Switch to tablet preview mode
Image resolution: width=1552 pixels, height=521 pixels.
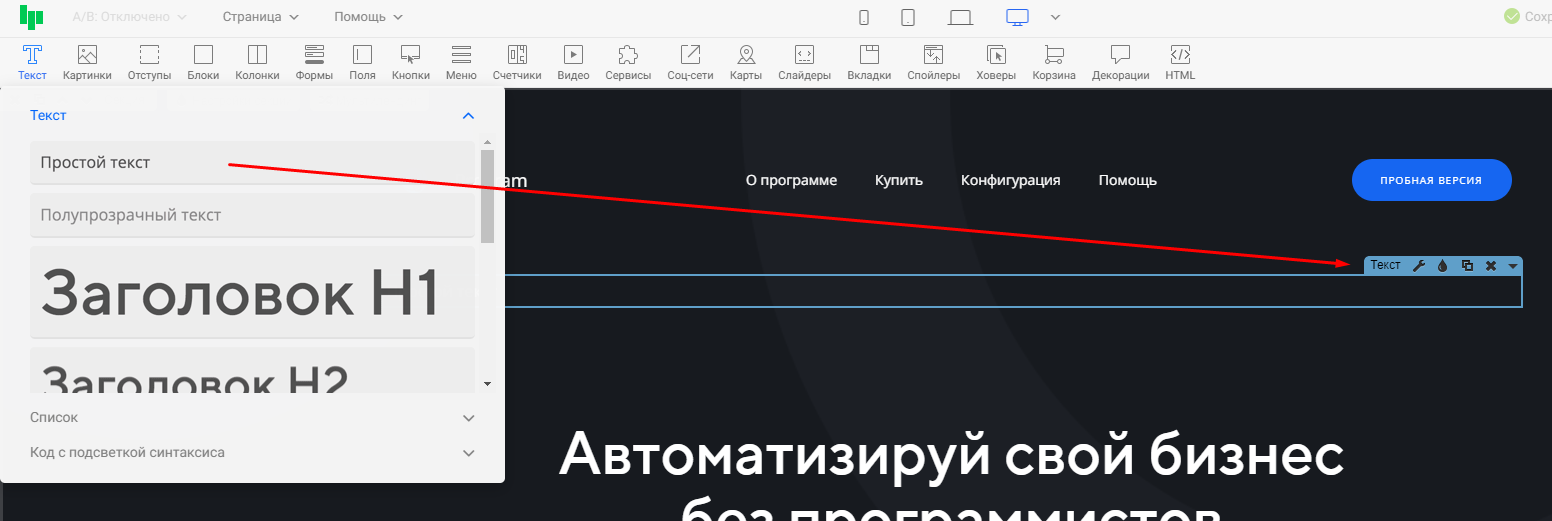coord(908,17)
